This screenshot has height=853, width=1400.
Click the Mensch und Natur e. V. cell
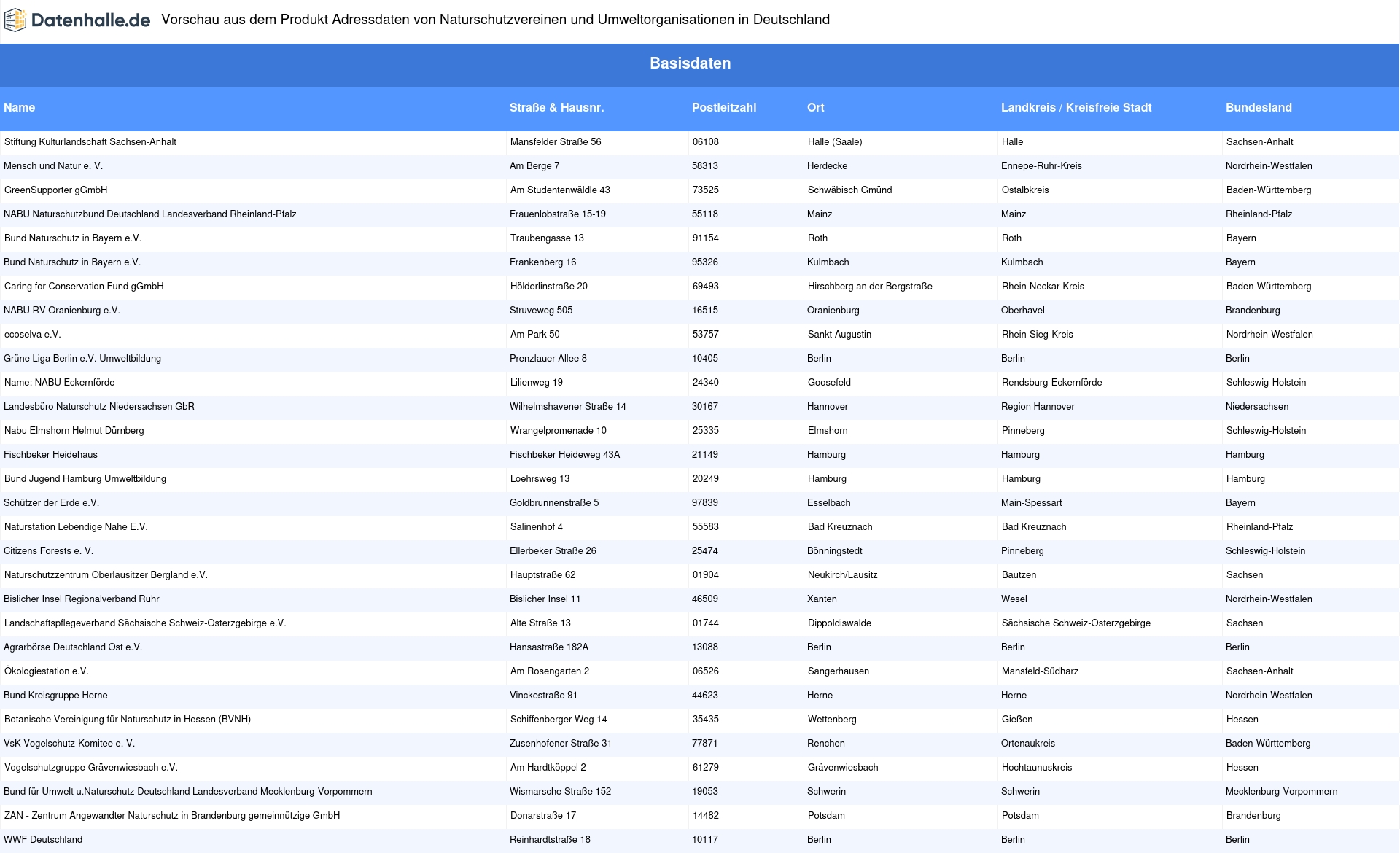tap(53, 166)
